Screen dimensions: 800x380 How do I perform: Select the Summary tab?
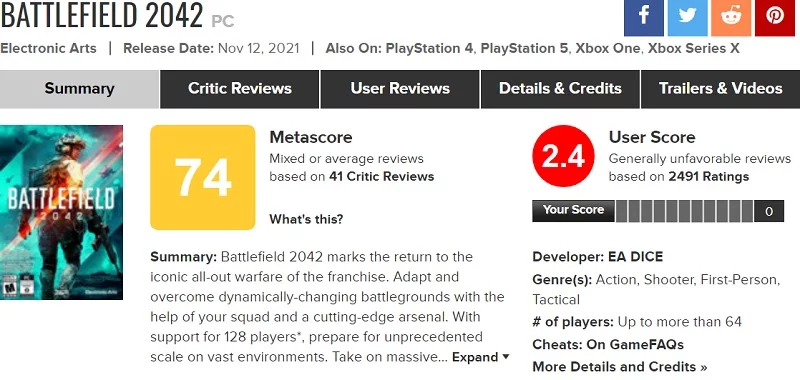80,89
